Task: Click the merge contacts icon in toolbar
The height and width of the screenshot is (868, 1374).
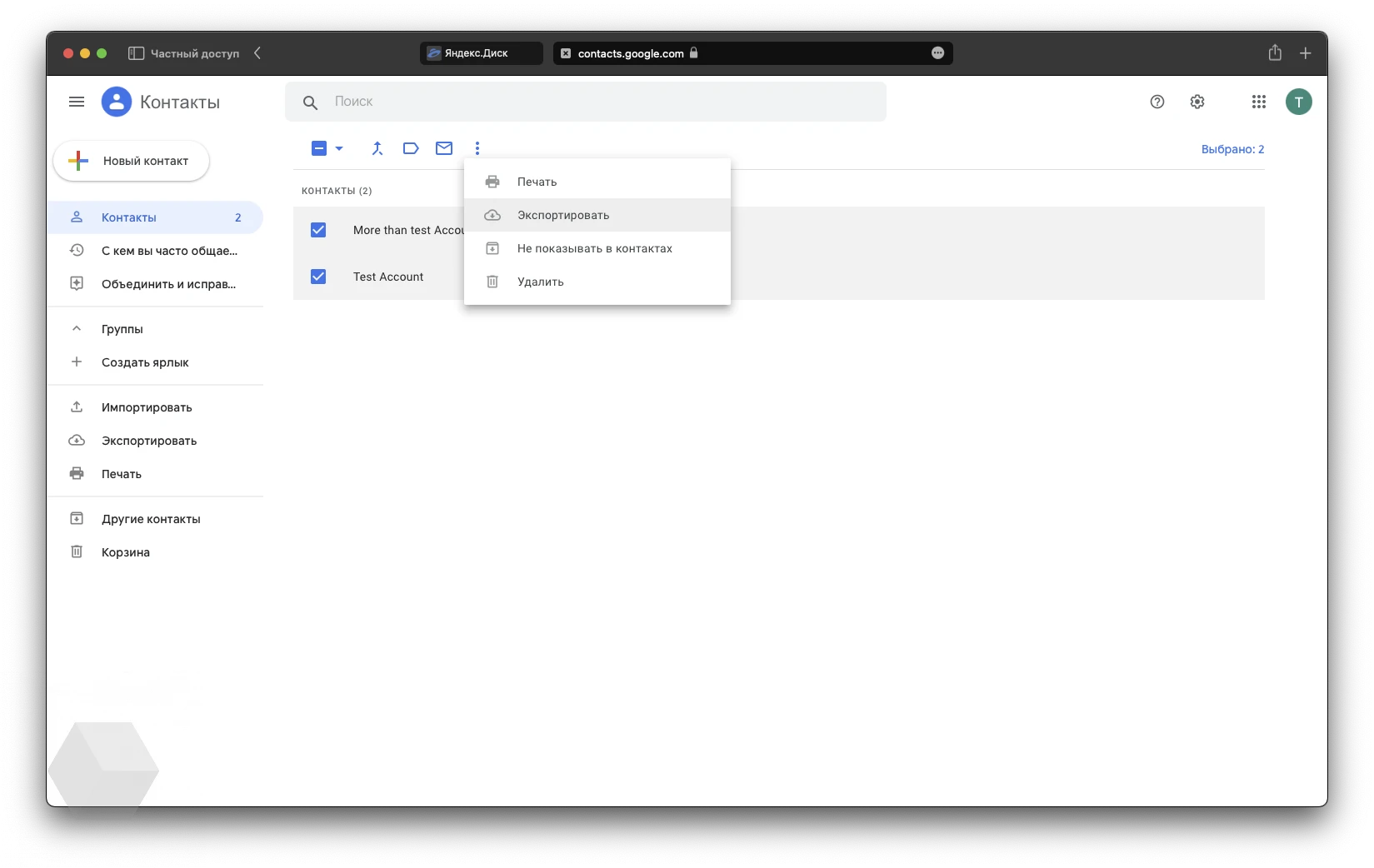Action: 377,149
